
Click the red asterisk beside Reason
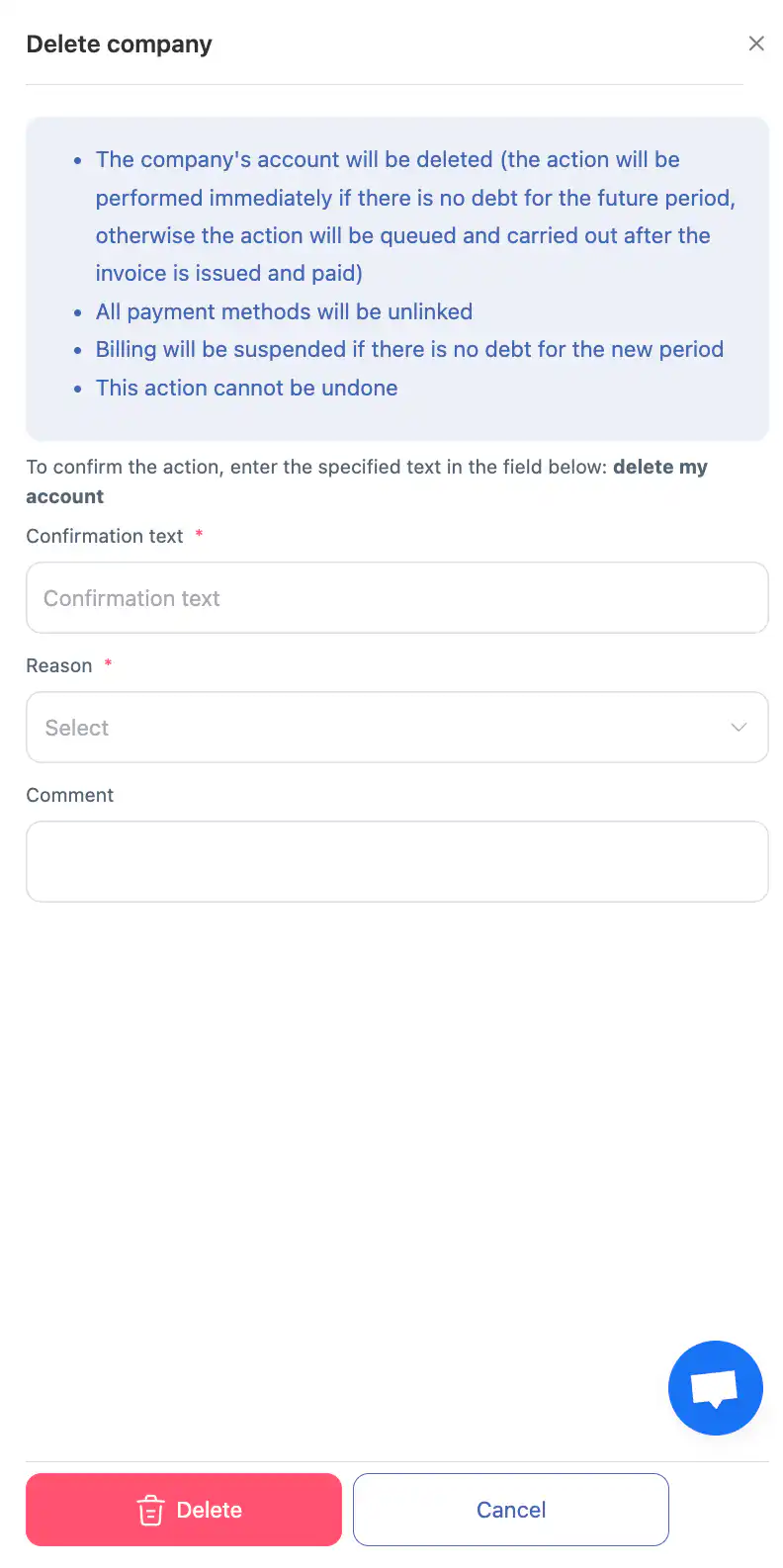click(x=108, y=664)
